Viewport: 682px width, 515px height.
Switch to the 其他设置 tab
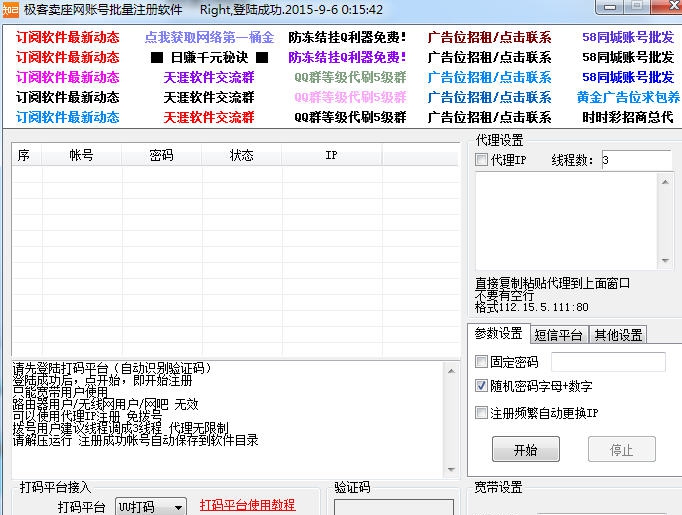[618, 335]
